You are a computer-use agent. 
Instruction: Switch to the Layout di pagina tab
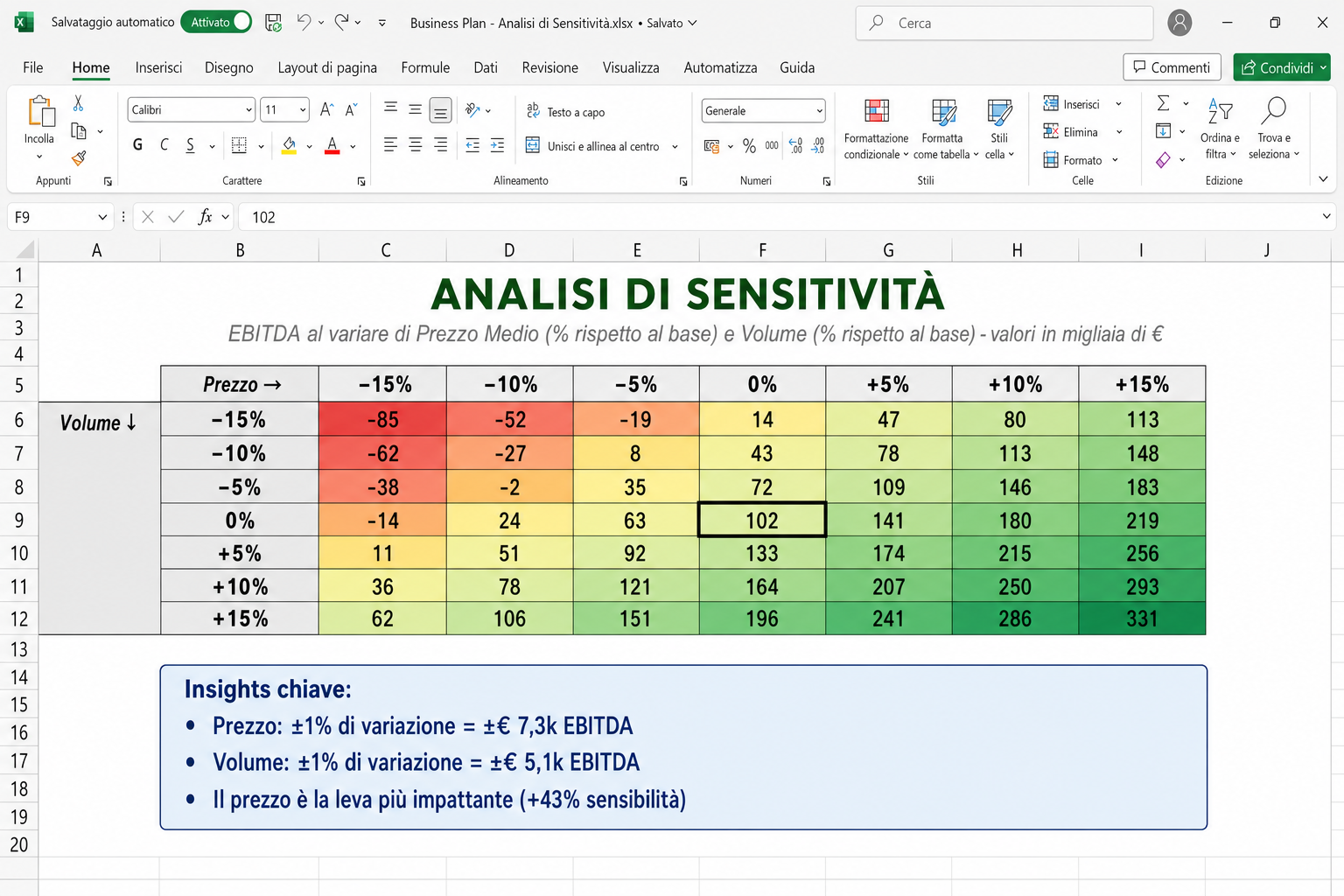[x=327, y=67]
